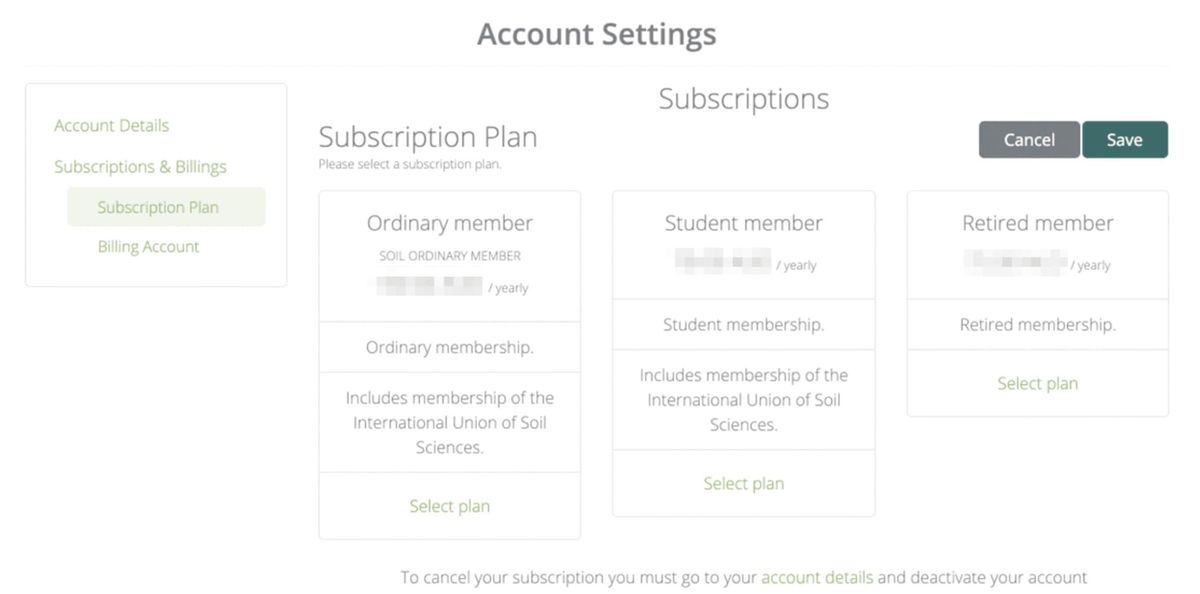Select plan for Student member

pyautogui.click(x=743, y=484)
